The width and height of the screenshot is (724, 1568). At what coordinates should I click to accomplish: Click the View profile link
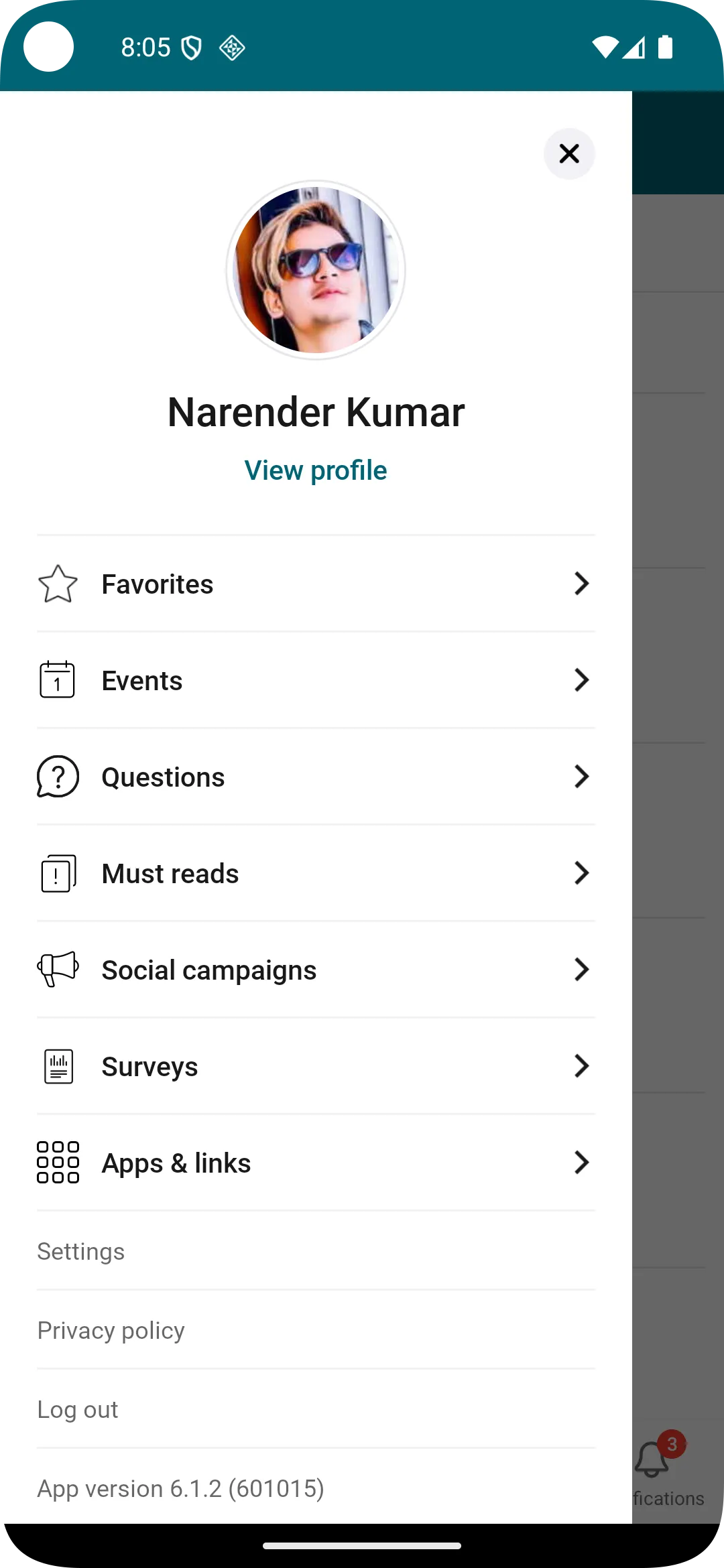coord(316,470)
